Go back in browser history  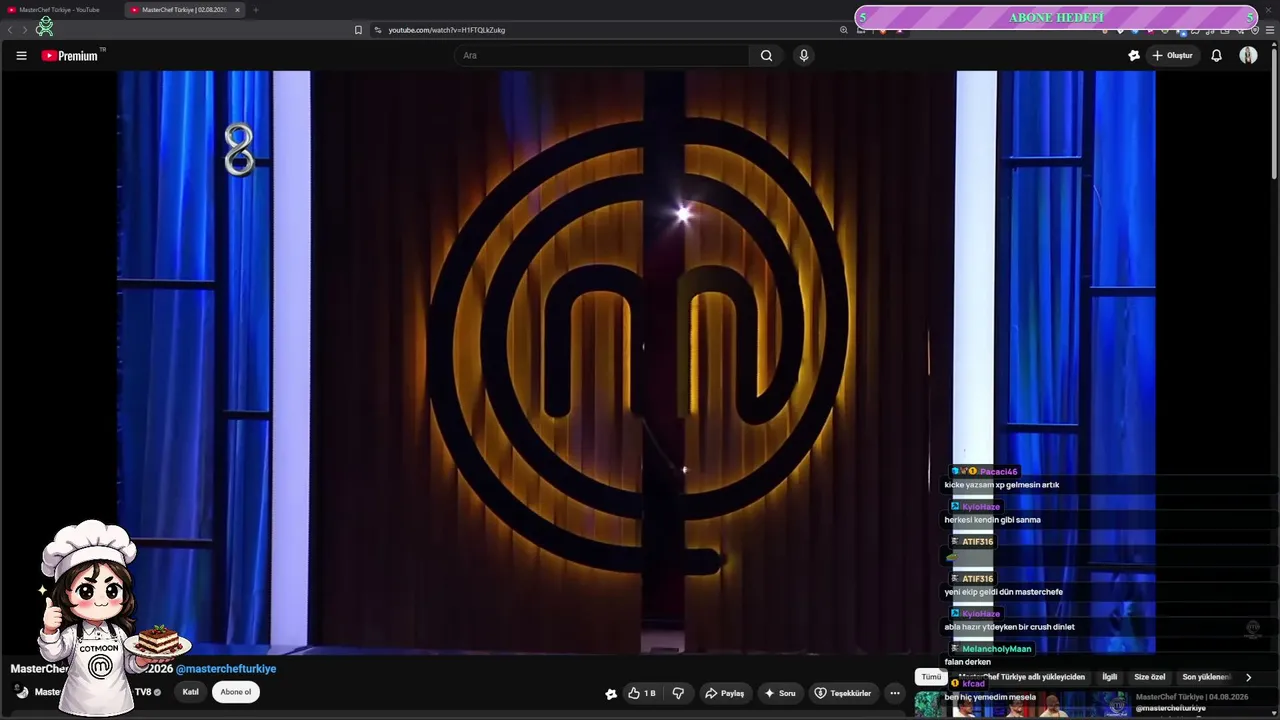pos(11,30)
